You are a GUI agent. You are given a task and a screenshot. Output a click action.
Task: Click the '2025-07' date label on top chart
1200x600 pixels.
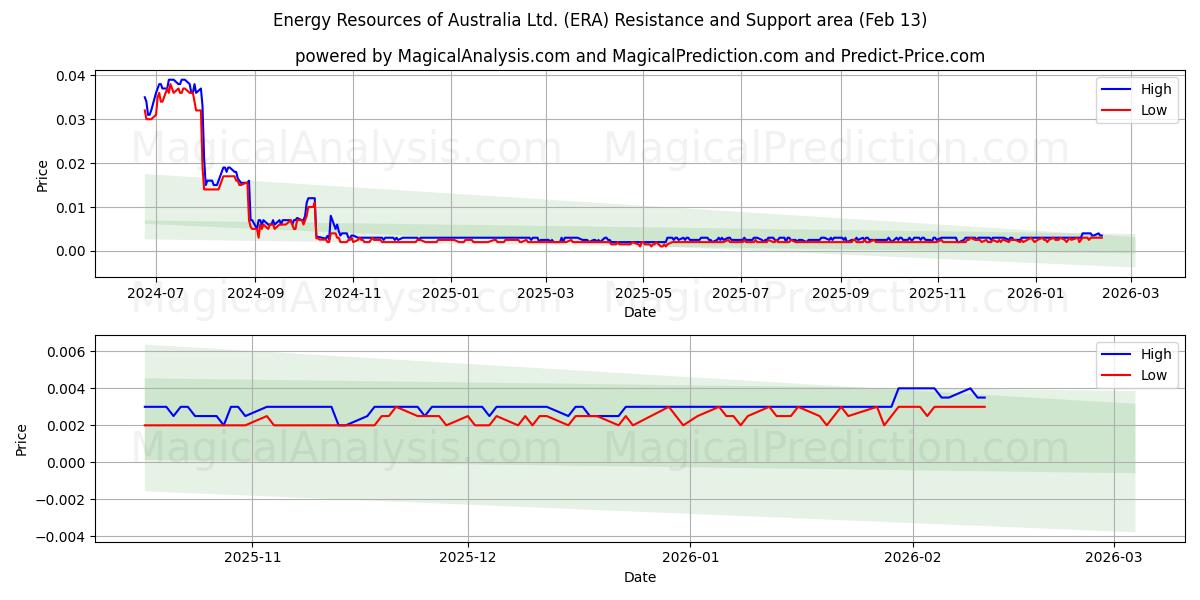tap(741, 295)
